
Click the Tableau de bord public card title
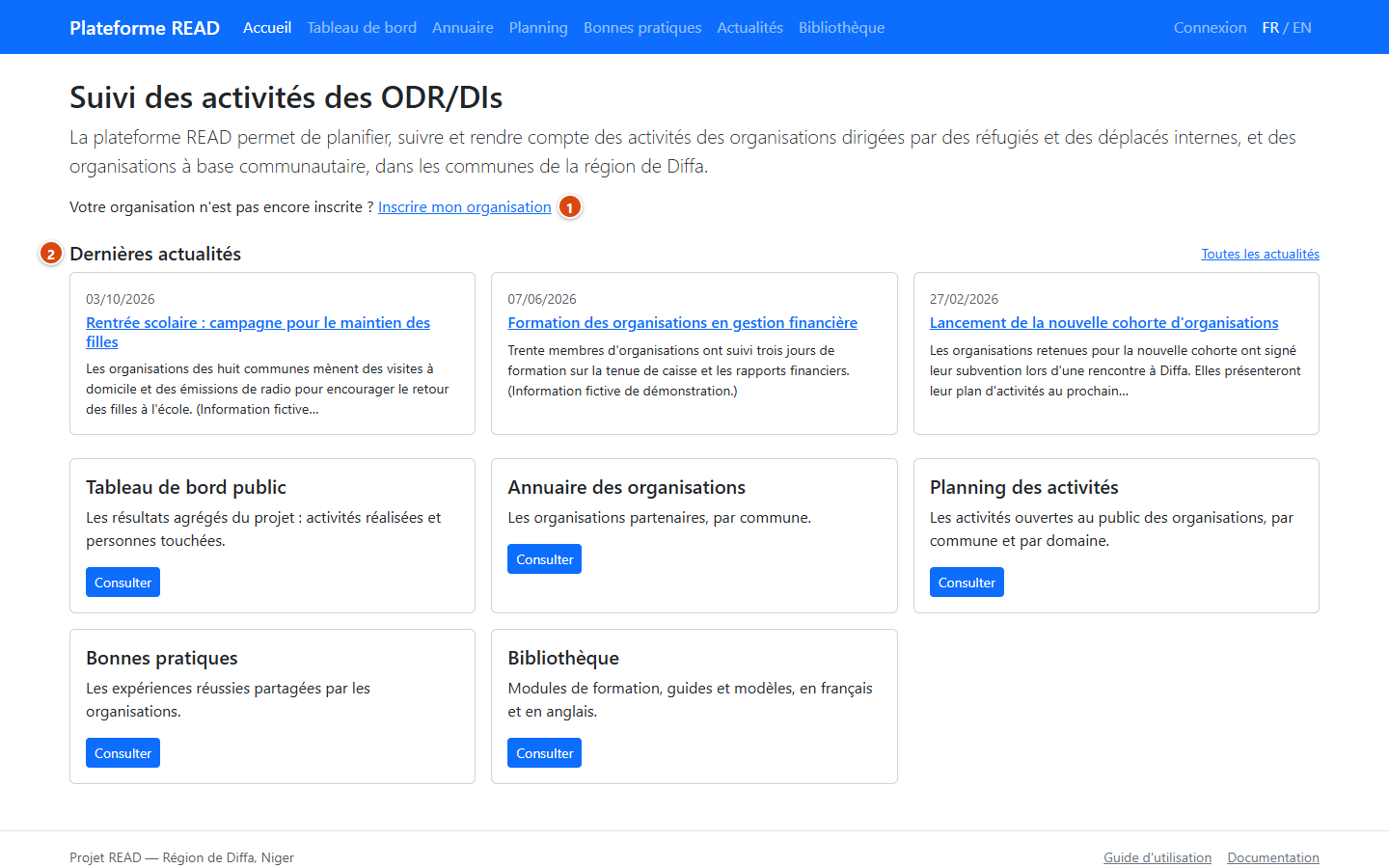point(186,488)
